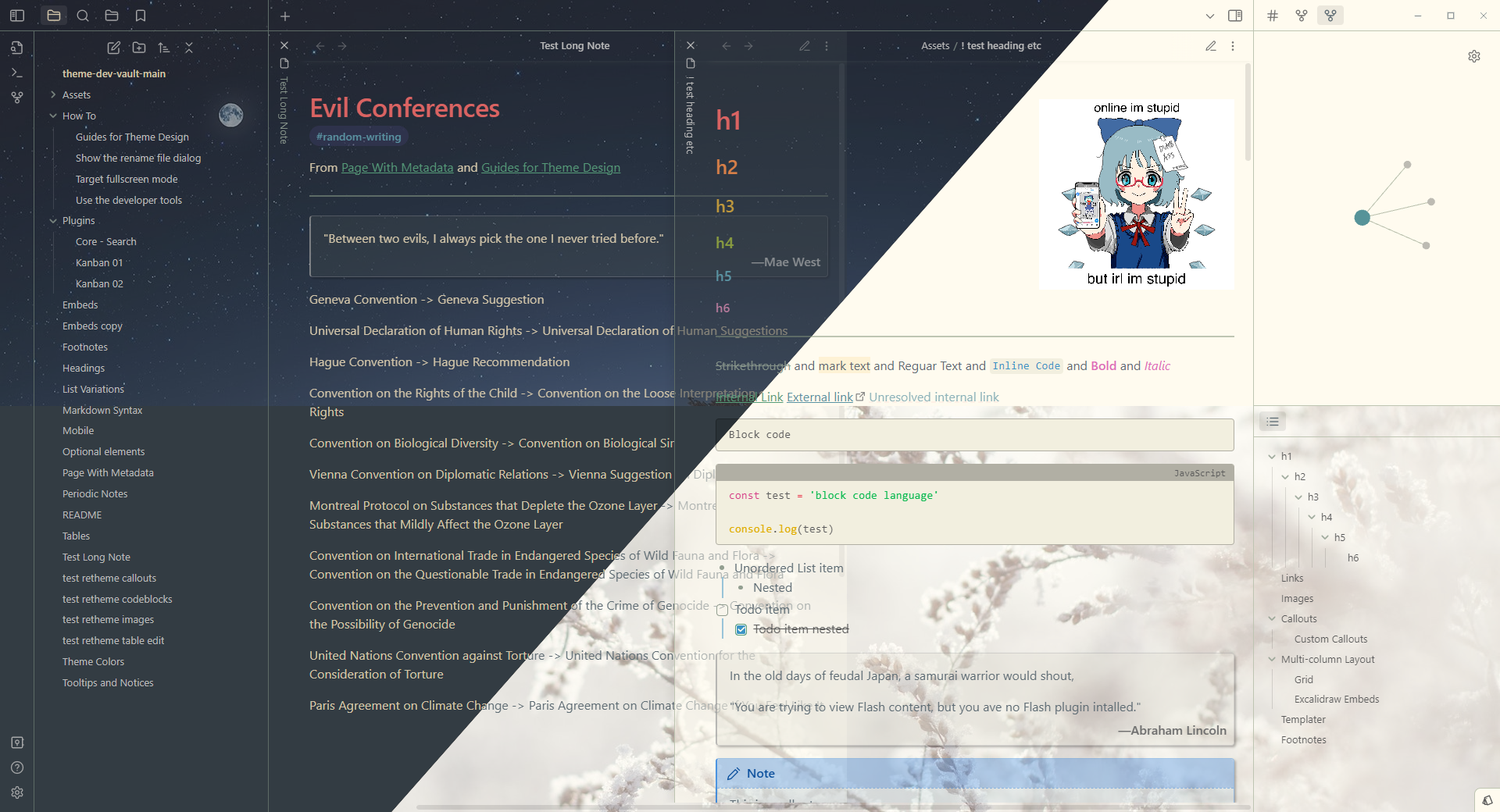Check the Todo item checkbox
Image resolution: width=1500 pixels, height=812 pixels.
tap(723, 610)
